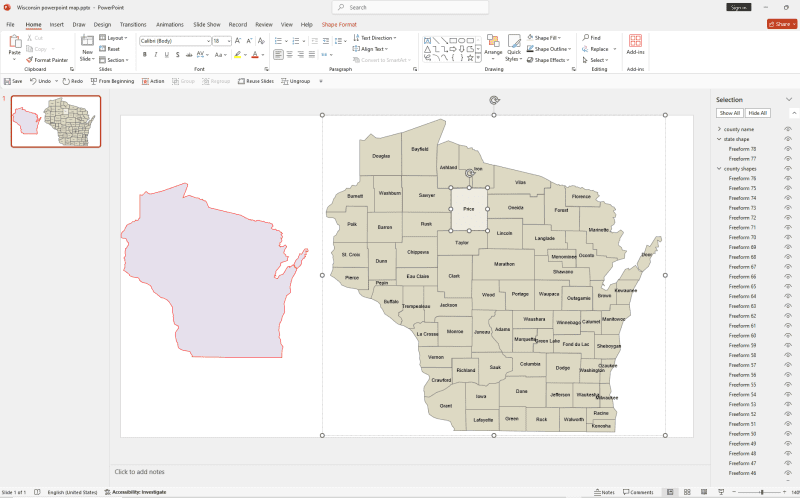The image size is (800, 498).
Task: Open Reuse Slides pane
Action: tap(256, 81)
